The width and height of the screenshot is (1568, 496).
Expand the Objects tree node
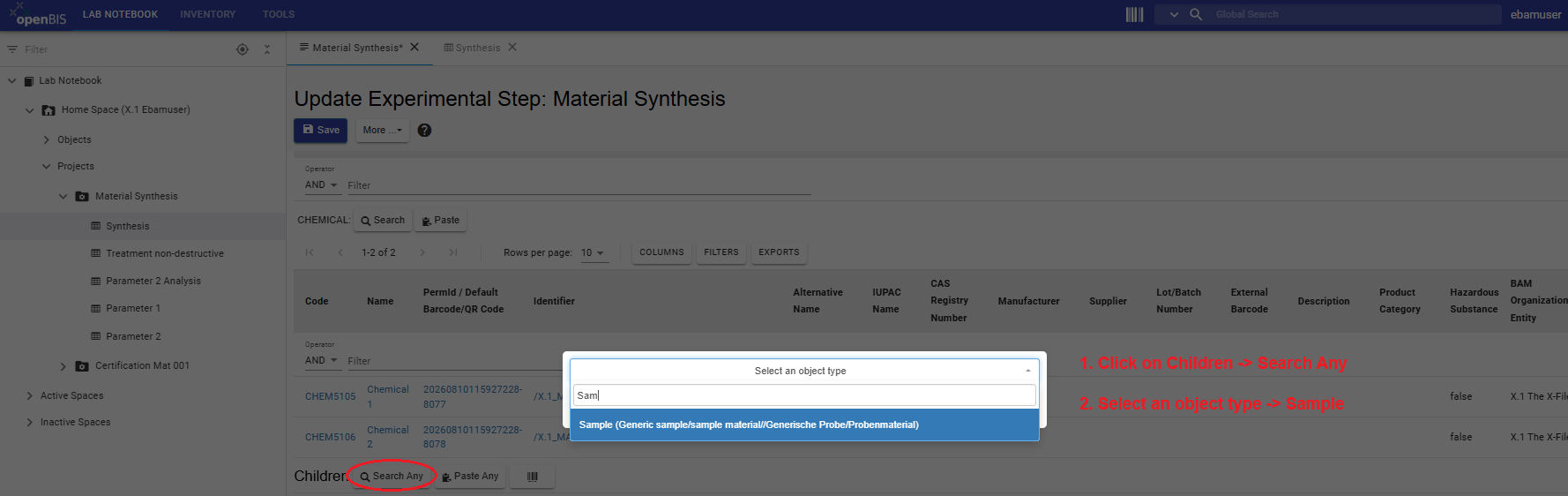click(47, 139)
